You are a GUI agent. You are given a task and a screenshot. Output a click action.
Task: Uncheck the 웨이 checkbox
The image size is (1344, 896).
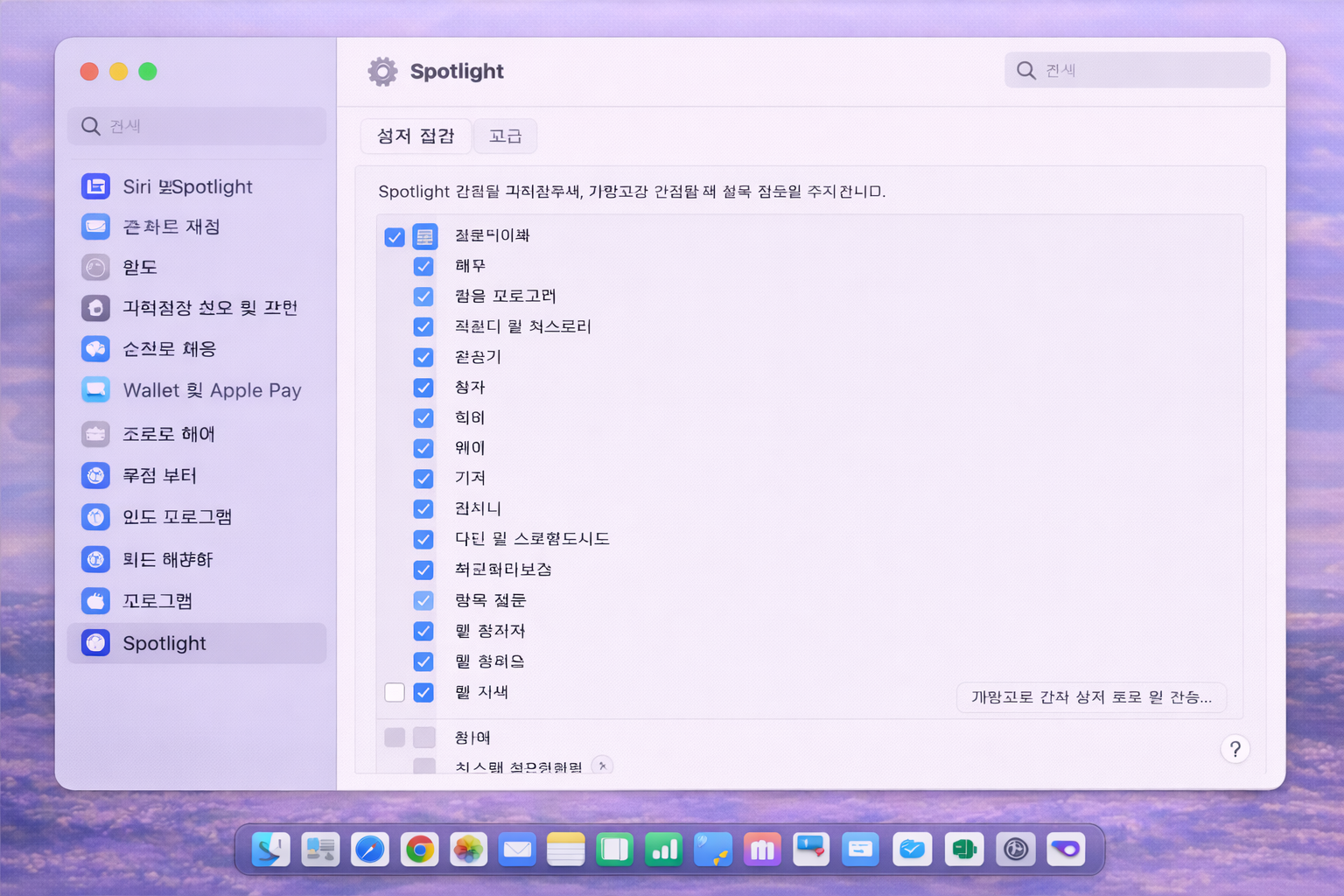(423, 448)
